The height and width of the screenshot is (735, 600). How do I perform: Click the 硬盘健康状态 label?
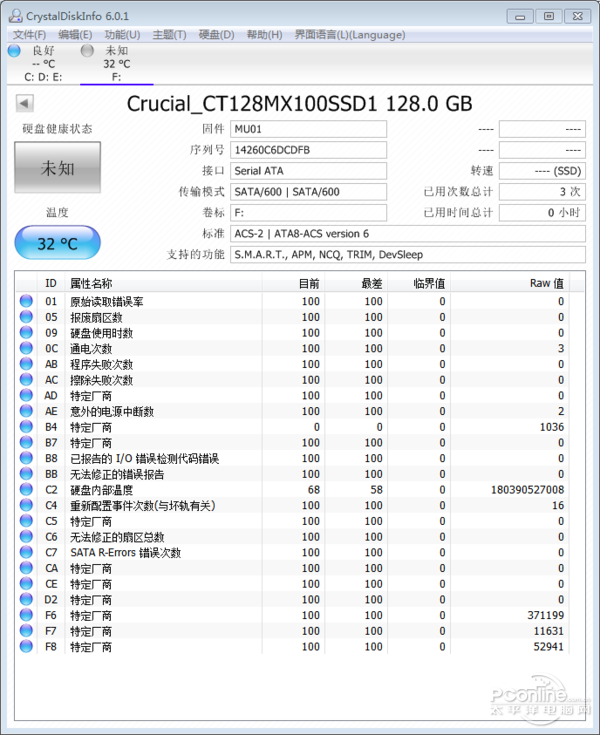pos(57,129)
